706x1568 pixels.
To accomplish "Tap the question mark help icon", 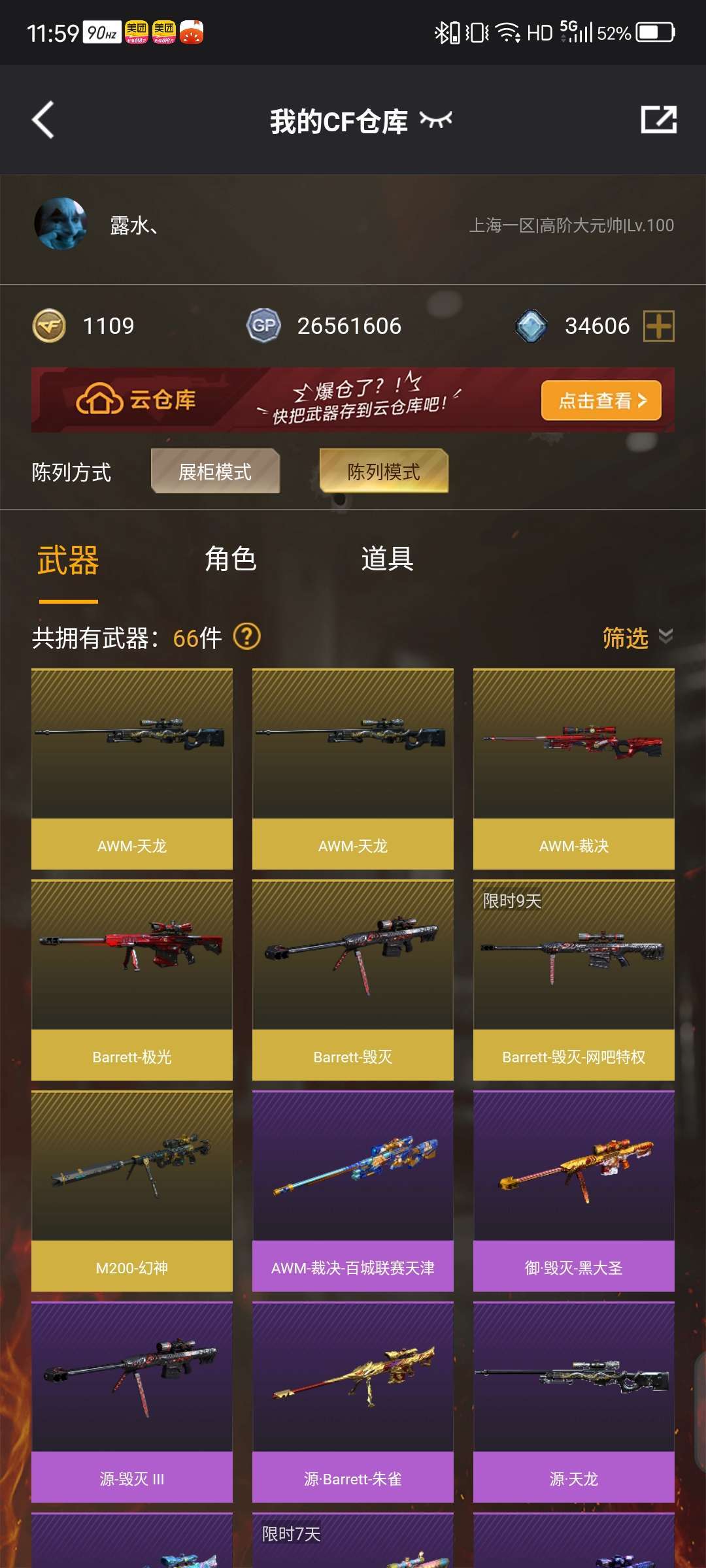I will pos(247,636).
